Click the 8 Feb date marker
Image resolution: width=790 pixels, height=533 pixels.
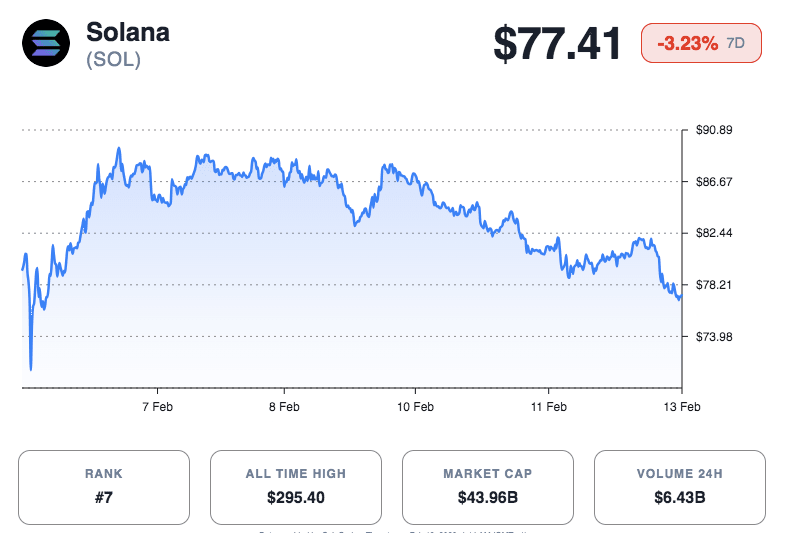(x=284, y=407)
